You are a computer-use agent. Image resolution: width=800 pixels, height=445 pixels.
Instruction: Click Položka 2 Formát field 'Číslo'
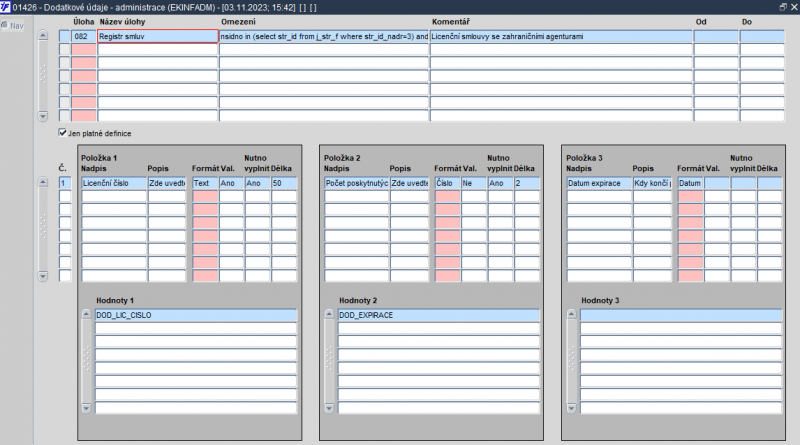pyautogui.click(x=447, y=183)
